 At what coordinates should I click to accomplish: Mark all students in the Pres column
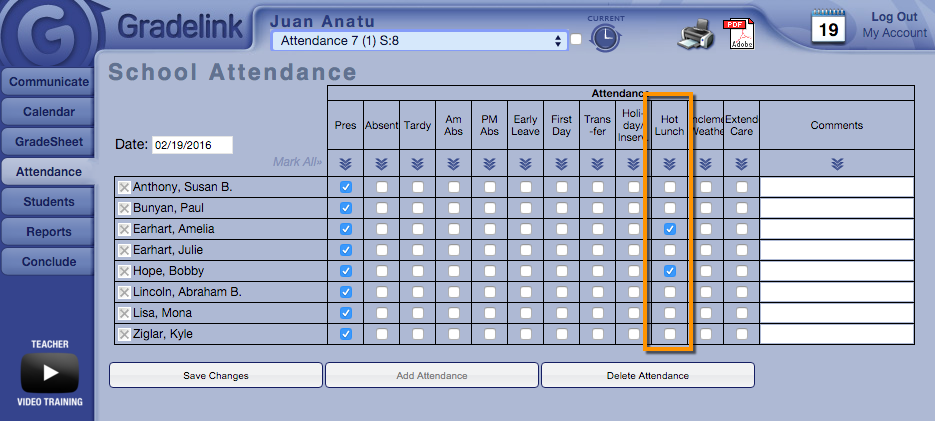click(345, 163)
